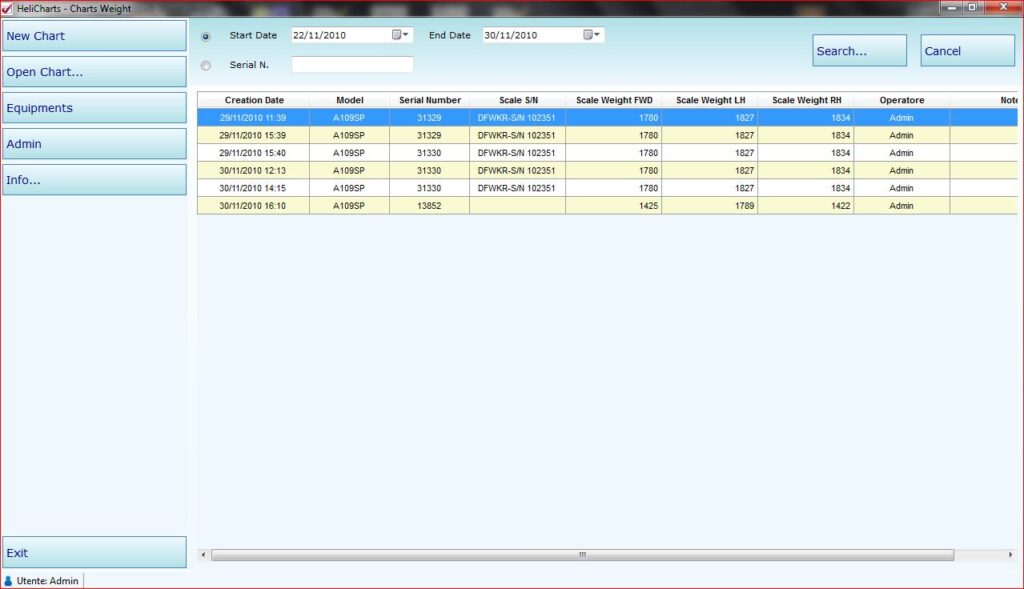Select the row created 30/11/2010 16:10
Image resolution: width=1024 pixels, height=589 pixels.
tap(254, 206)
